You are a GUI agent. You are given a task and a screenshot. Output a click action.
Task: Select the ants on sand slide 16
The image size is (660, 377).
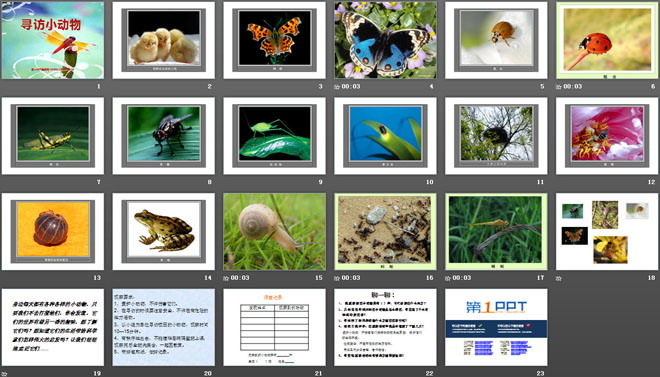pyautogui.click(x=386, y=231)
